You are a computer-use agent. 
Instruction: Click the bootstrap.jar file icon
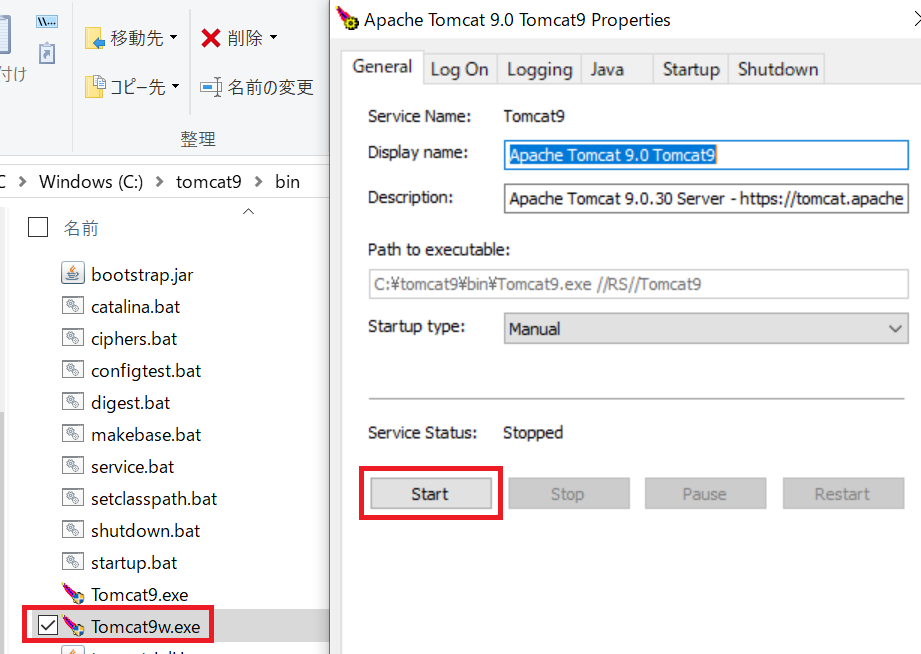coord(73,273)
